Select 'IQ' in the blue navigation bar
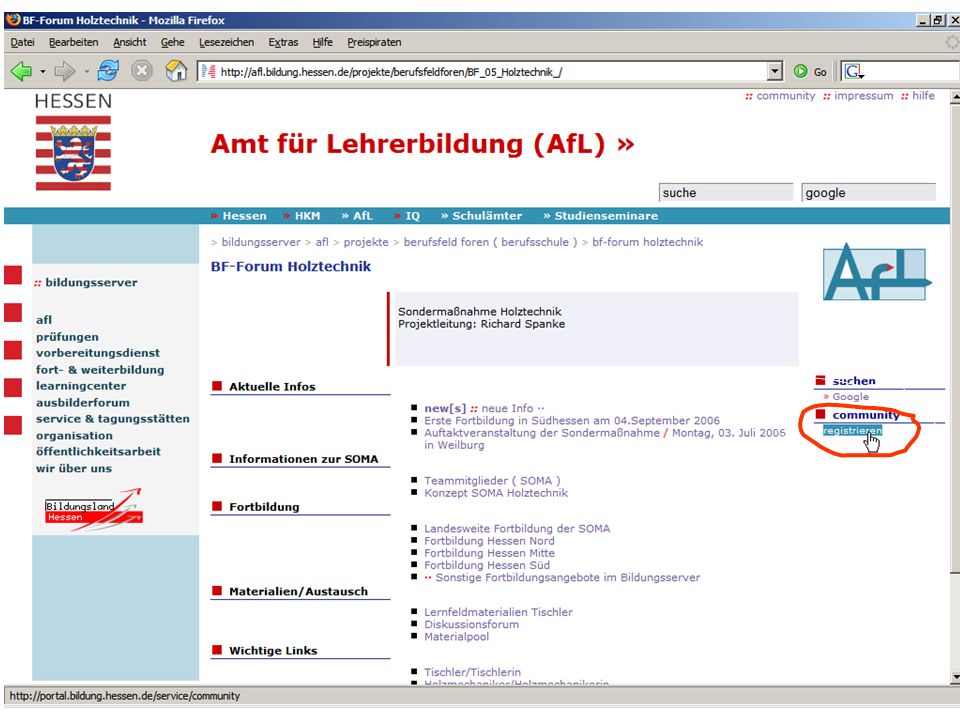The height and width of the screenshot is (720, 960). pyautogui.click(x=413, y=216)
